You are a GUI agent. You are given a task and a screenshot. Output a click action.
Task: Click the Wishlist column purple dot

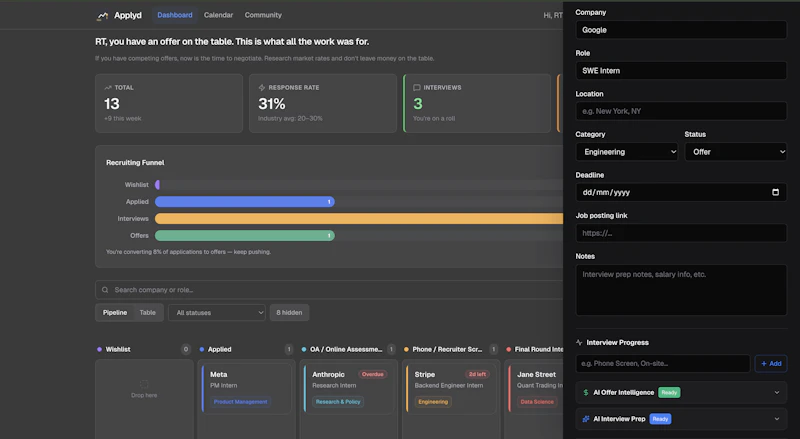click(x=99, y=350)
